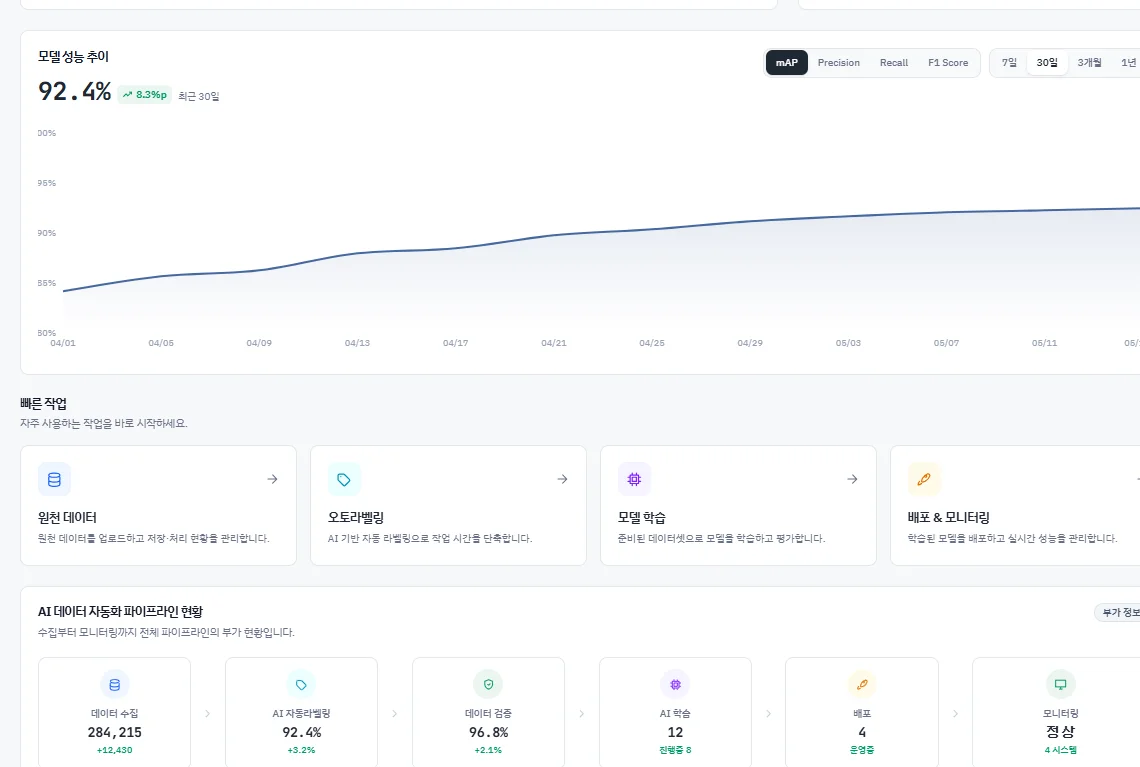Open the 배포 & 모니터링 quick action title
The width and height of the screenshot is (1140, 767).
coord(948,518)
